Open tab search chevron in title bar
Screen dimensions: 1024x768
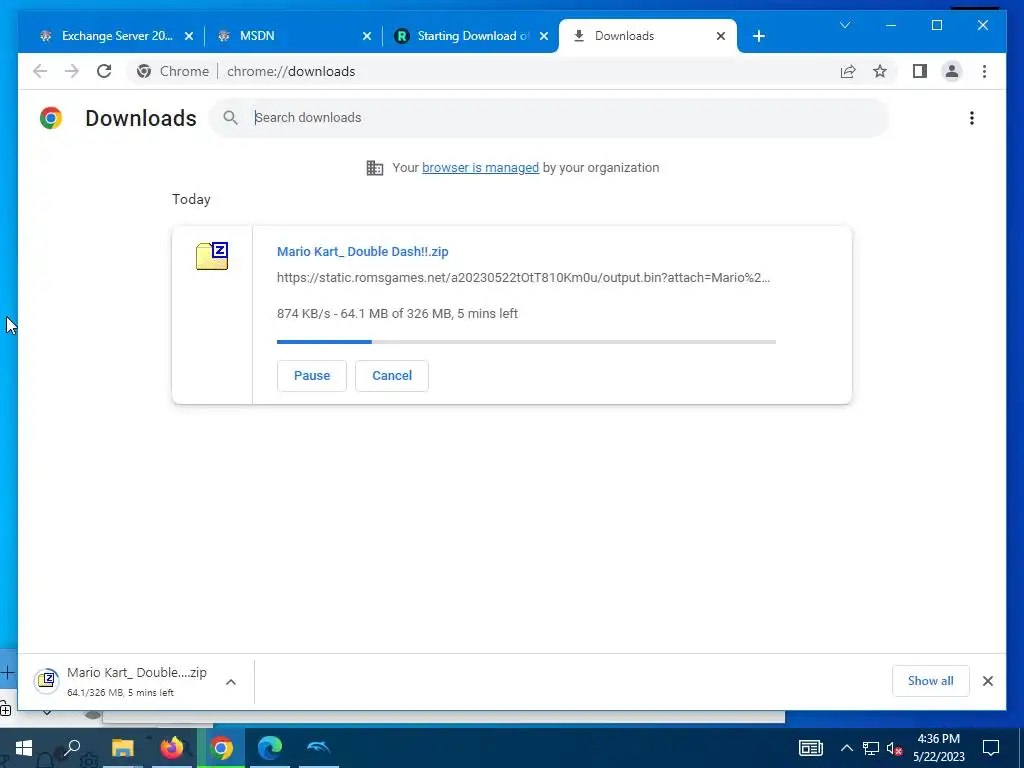(845, 25)
